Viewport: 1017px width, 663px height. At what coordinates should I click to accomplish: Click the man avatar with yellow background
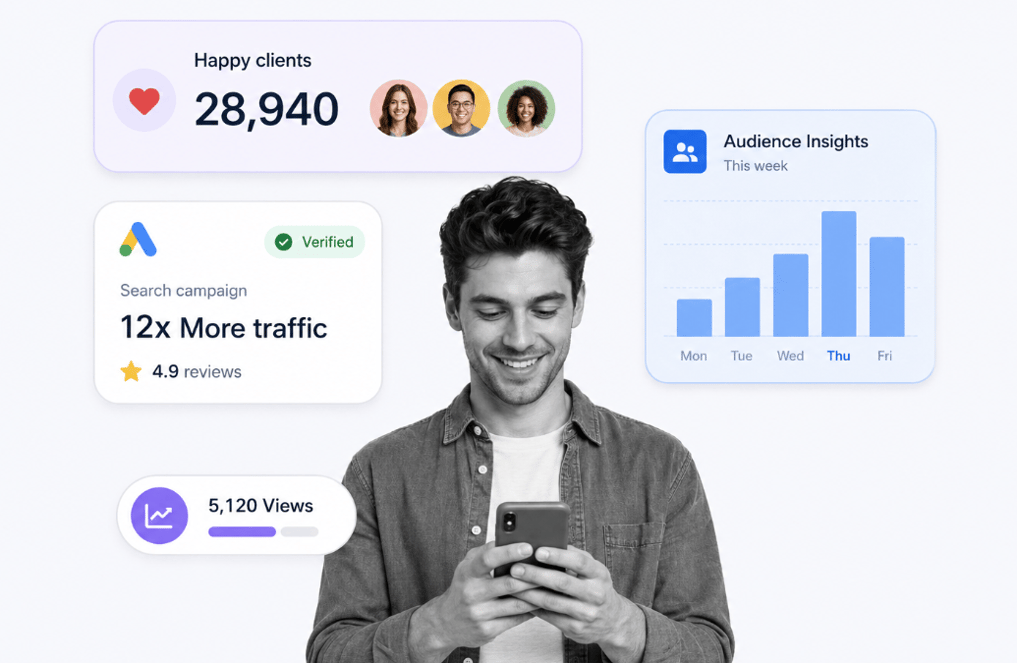461,108
